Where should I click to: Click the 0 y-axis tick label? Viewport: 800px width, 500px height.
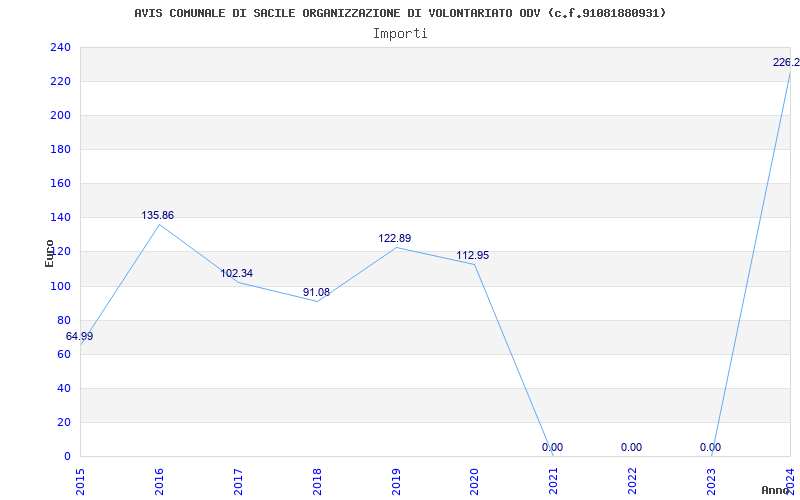pos(67,457)
